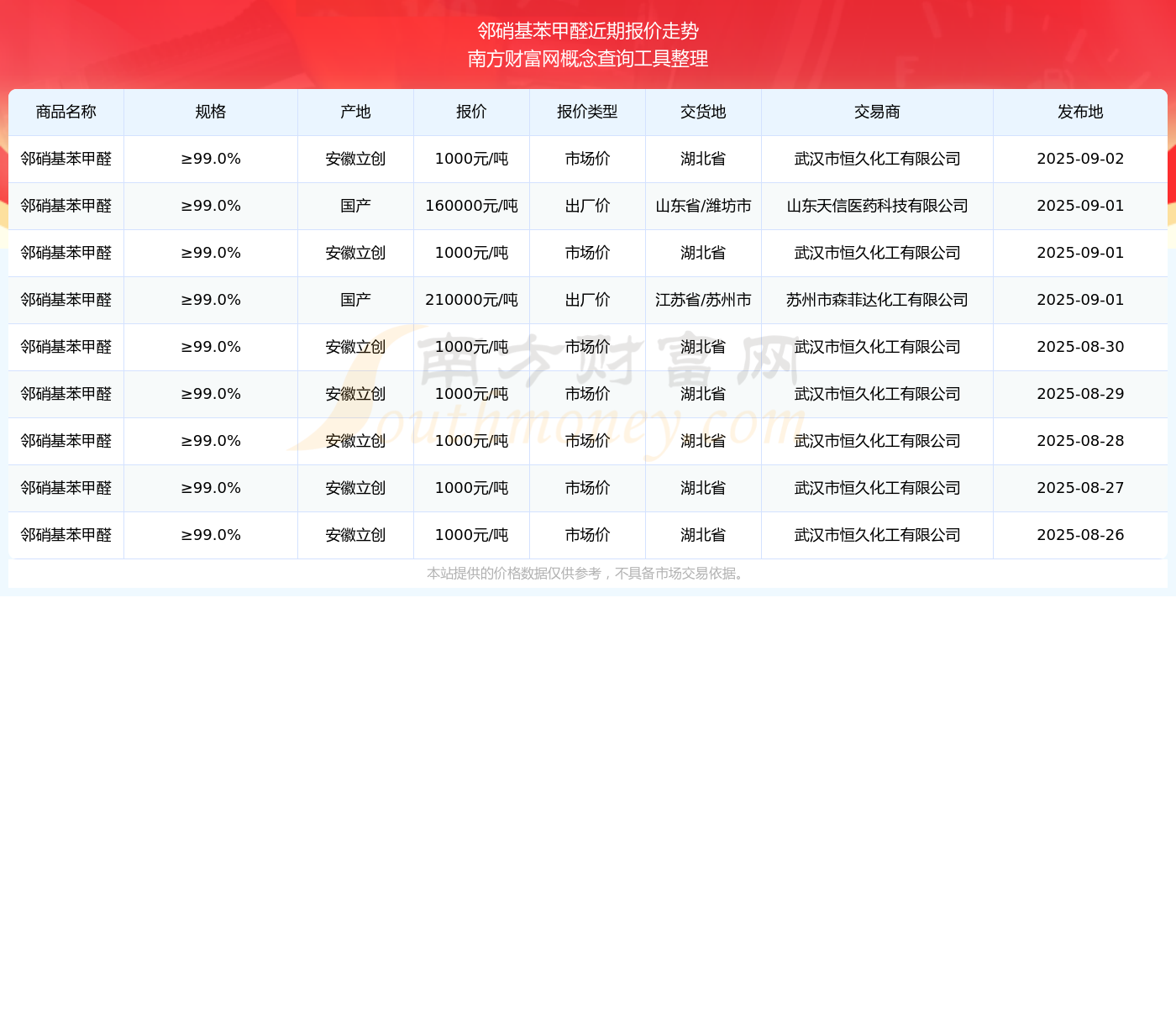Click the date 2025-09-02
1176x1012 pixels.
[1080, 159]
